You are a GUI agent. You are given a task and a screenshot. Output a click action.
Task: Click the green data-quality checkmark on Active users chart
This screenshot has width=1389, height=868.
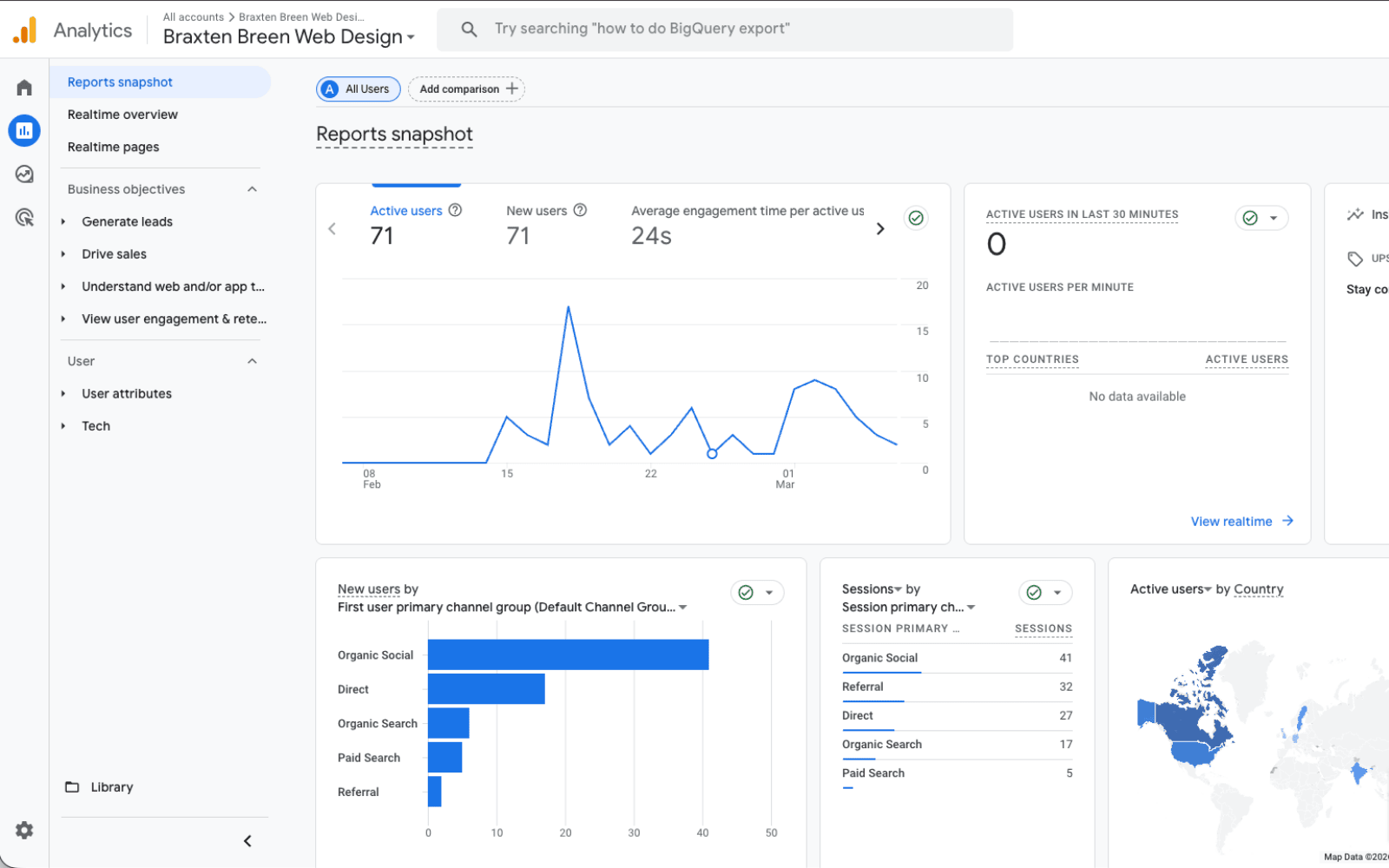tap(916, 218)
